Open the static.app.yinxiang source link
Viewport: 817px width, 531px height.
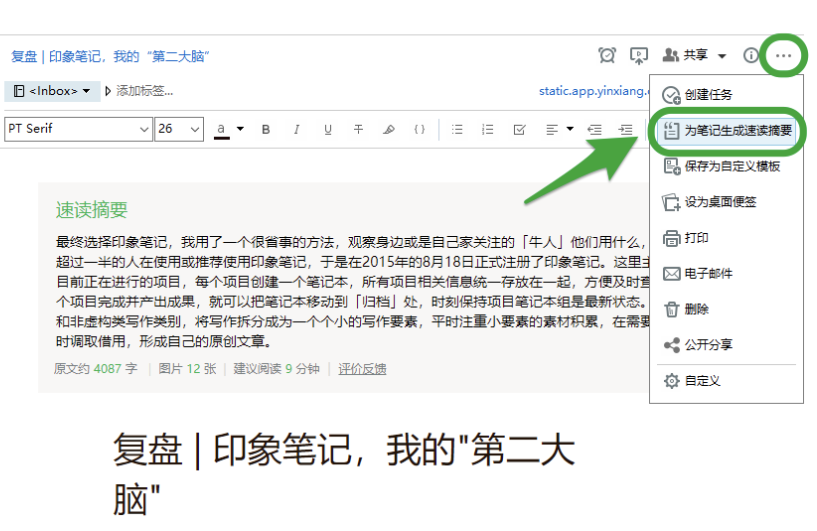(593, 91)
